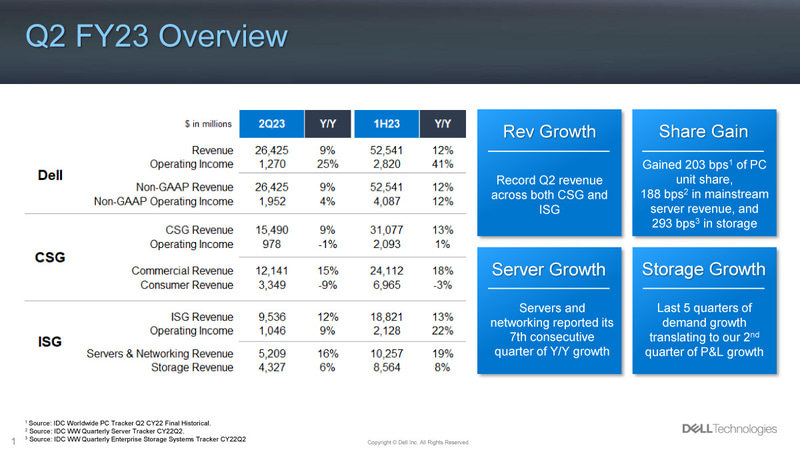Click the 18,821 value
800x450 pixels.
pos(387,317)
